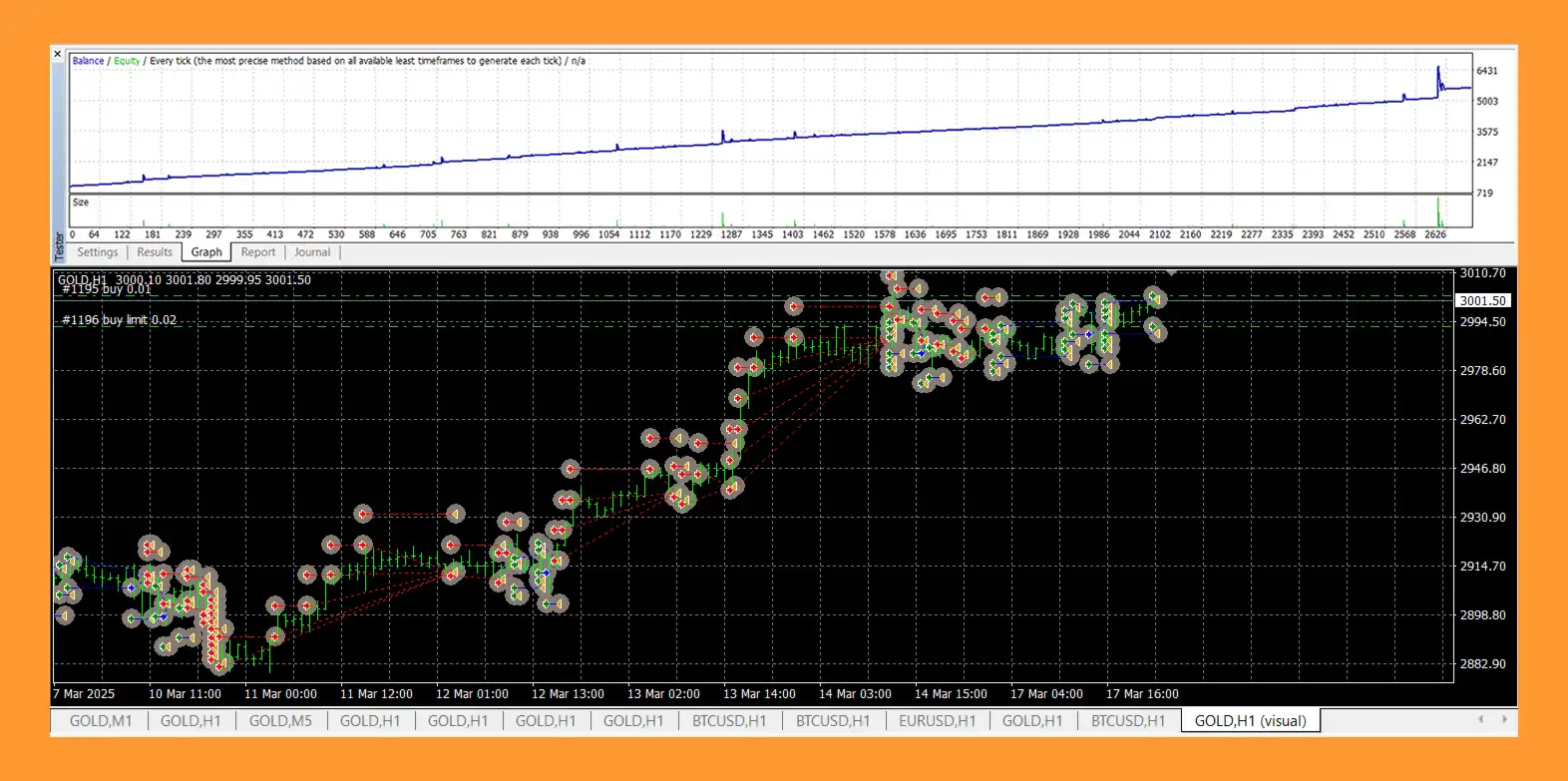Select the Graph tab

pos(206,252)
